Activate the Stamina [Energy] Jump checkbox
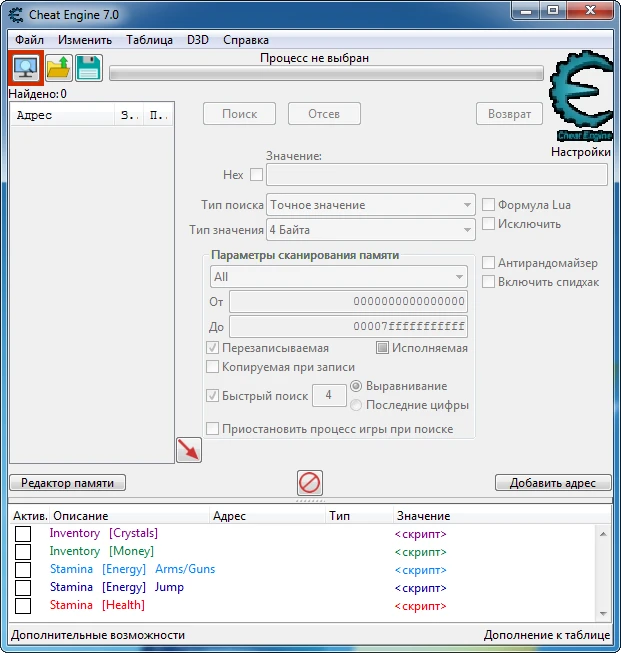This screenshot has width=621, height=653. pos(23,588)
